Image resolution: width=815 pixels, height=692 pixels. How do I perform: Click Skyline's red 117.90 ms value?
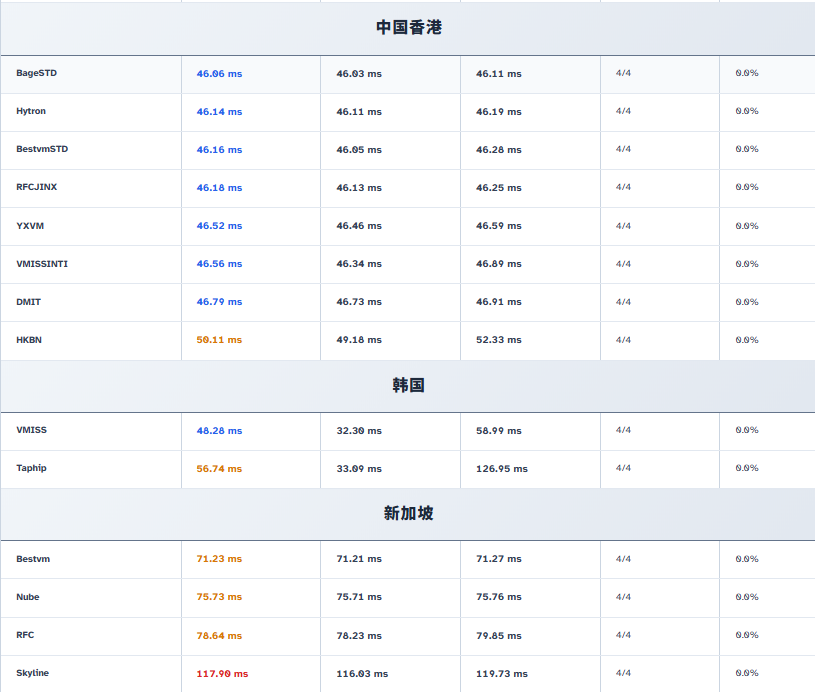tap(222, 674)
